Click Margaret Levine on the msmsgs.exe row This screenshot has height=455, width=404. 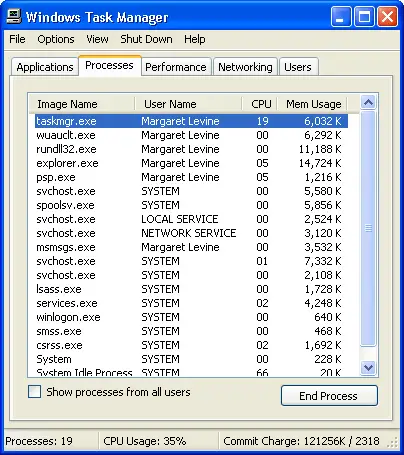(x=180, y=247)
